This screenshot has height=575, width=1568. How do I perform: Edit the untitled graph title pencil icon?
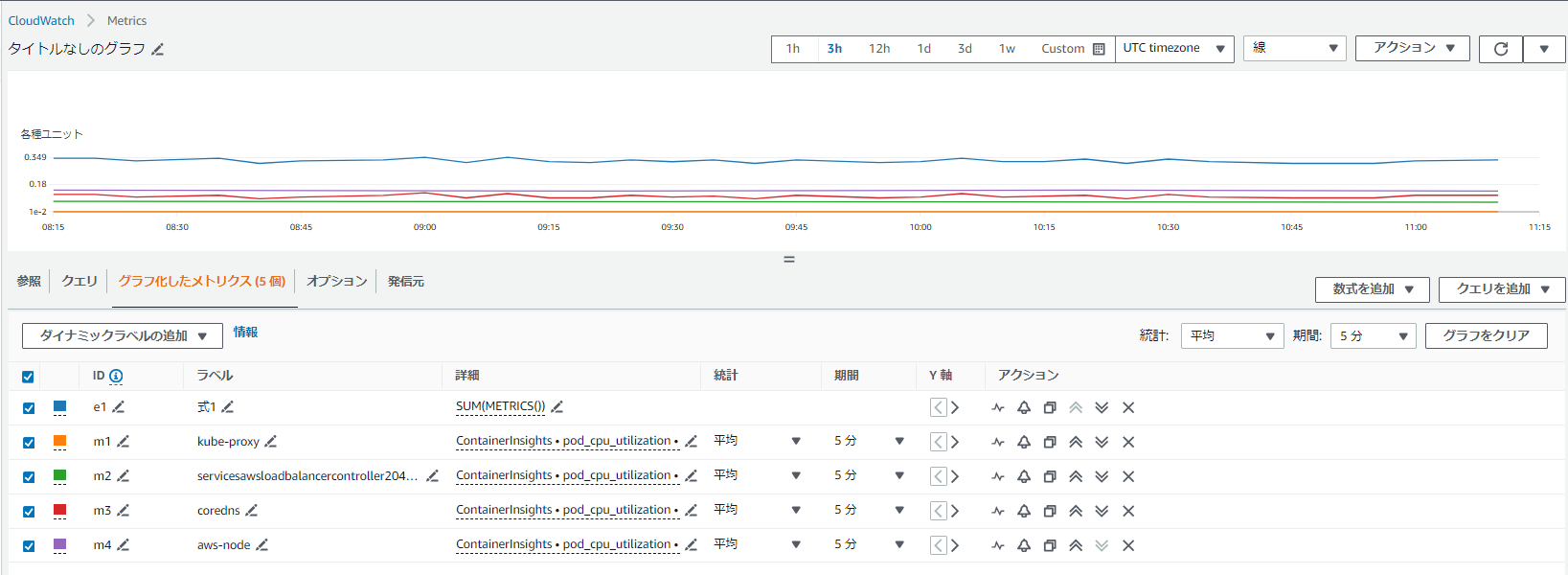click(x=158, y=49)
